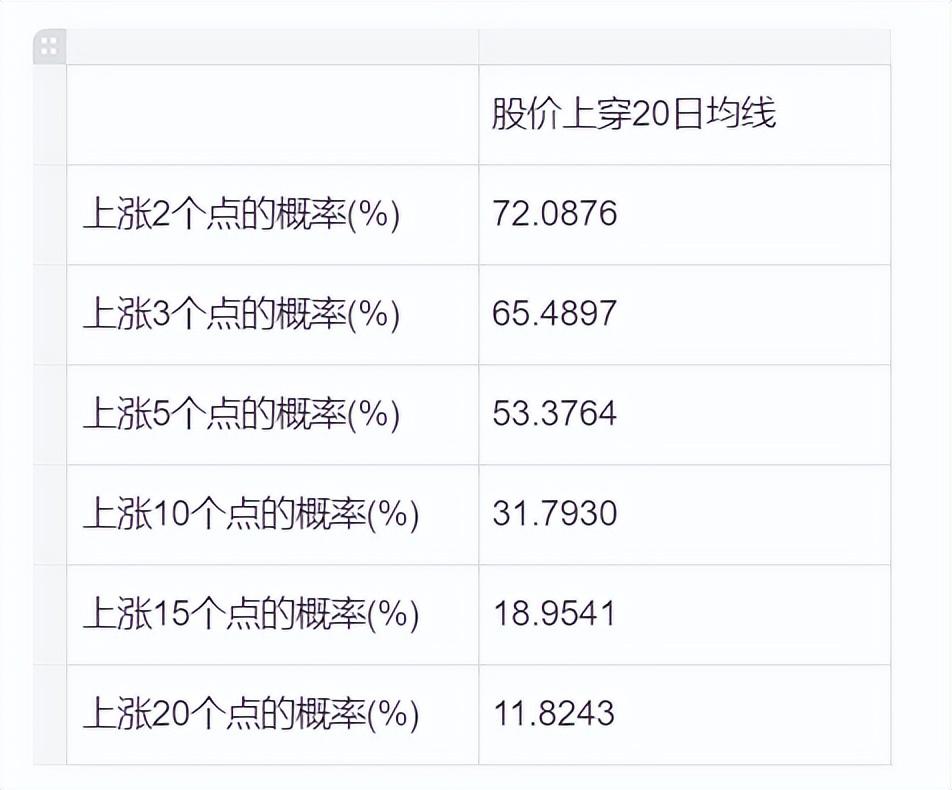This screenshot has height=790, width=952.
Task: Click the value 65.4897
Action: tap(555, 314)
